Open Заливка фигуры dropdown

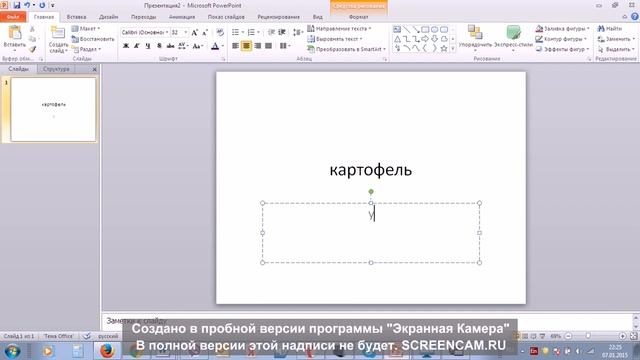562,29
